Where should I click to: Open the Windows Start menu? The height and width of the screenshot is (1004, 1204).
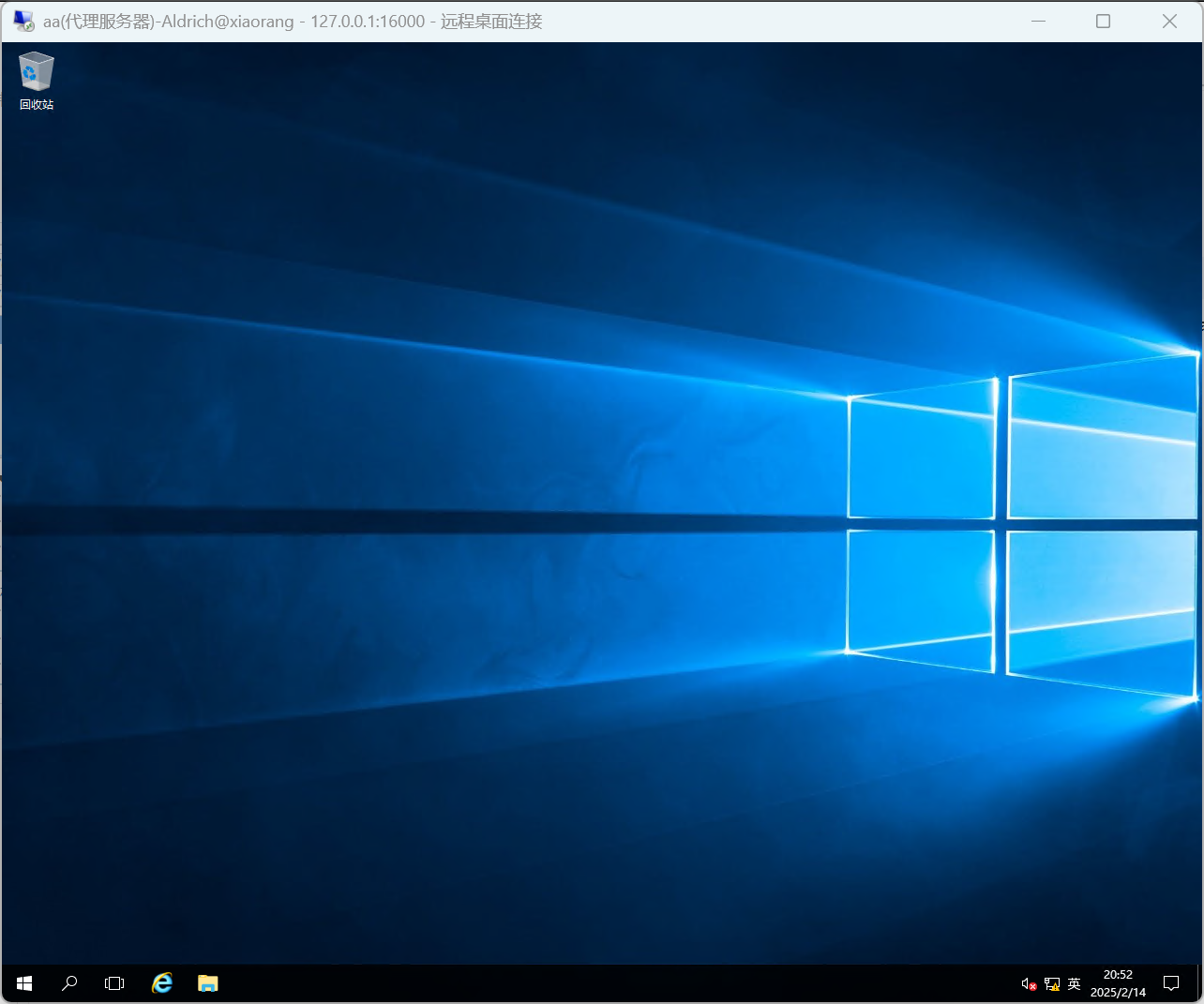(24, 983)
